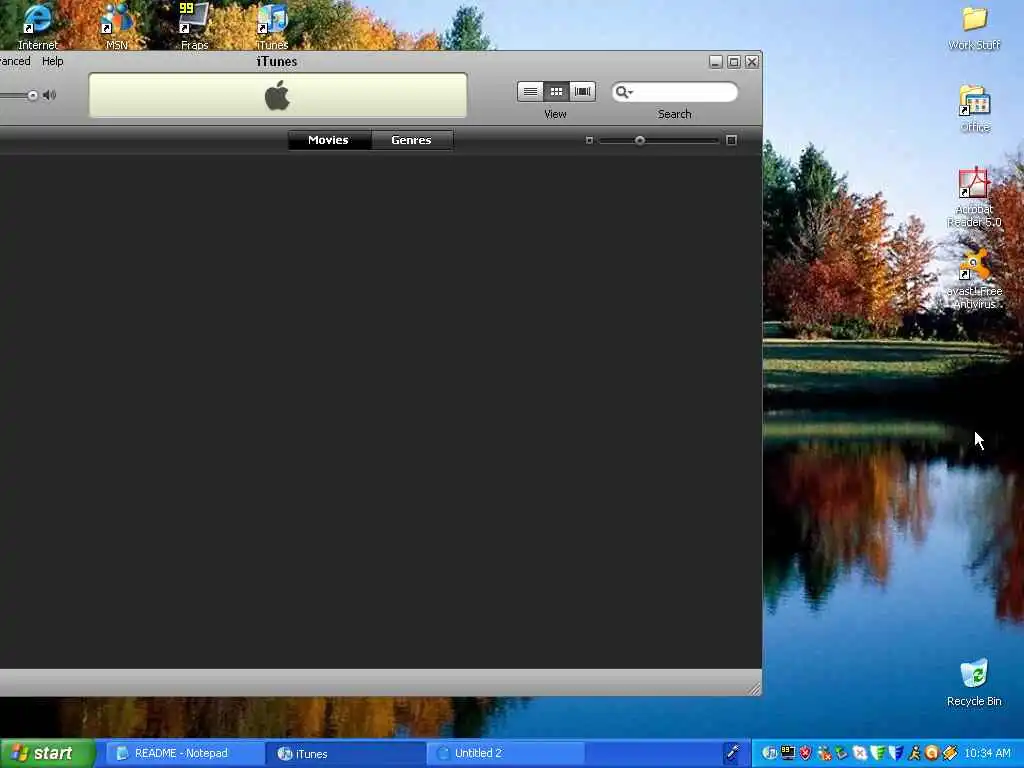
Task: Click the iTunes taskbar button
Action: pyautogui.click(x=345, y=754)
